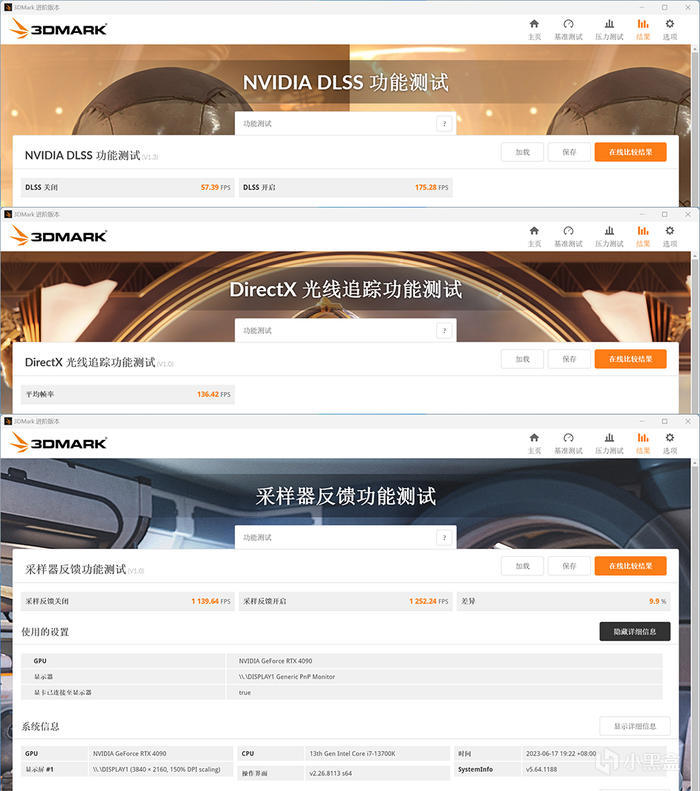Click orange 在线比较结果 in the sampler feedback panel
The height and width of the screenshot is (791, 700).
[630, 566]
